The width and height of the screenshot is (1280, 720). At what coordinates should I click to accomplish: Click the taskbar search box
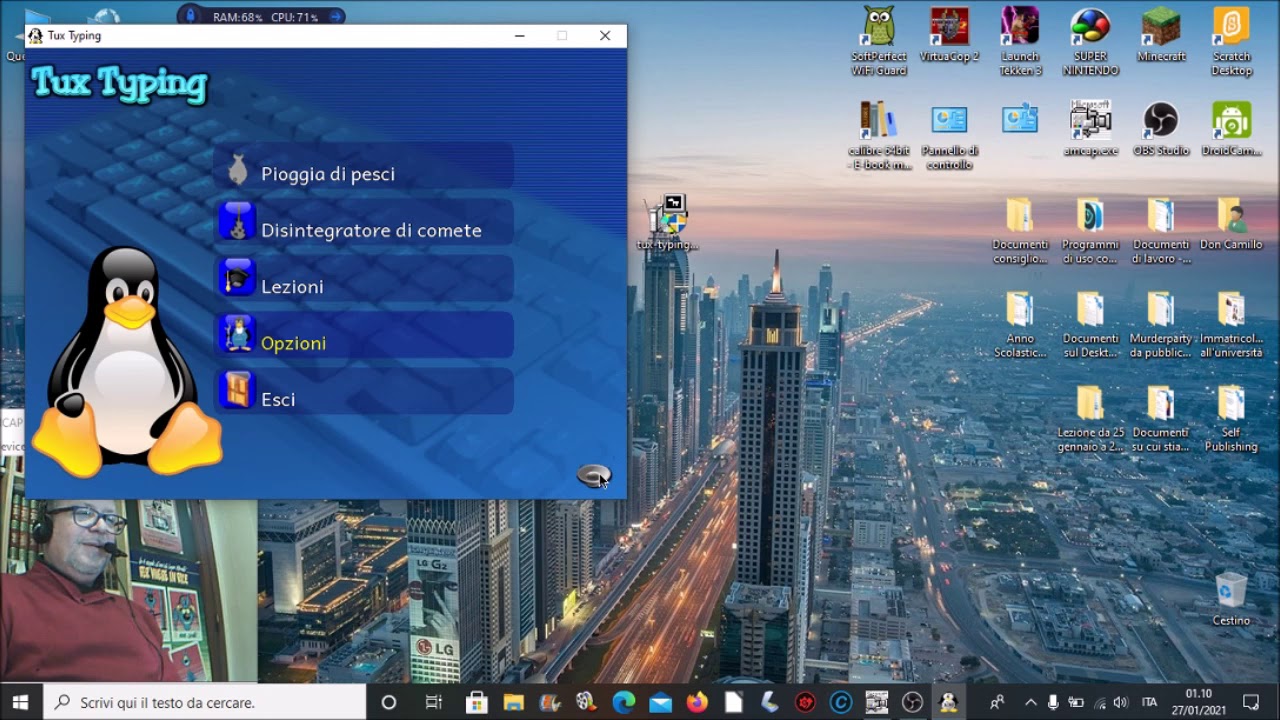coord(205,702)
